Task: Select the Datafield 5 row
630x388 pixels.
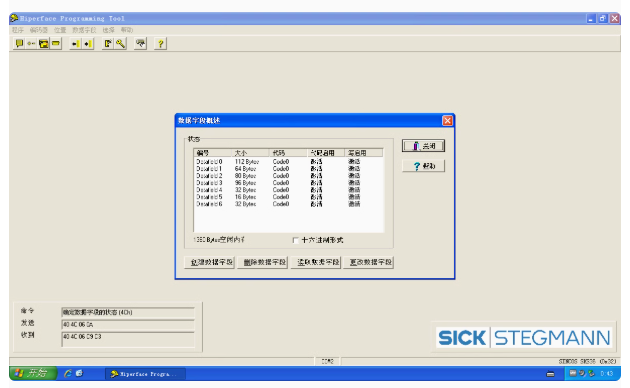Action: pos(288,197)
